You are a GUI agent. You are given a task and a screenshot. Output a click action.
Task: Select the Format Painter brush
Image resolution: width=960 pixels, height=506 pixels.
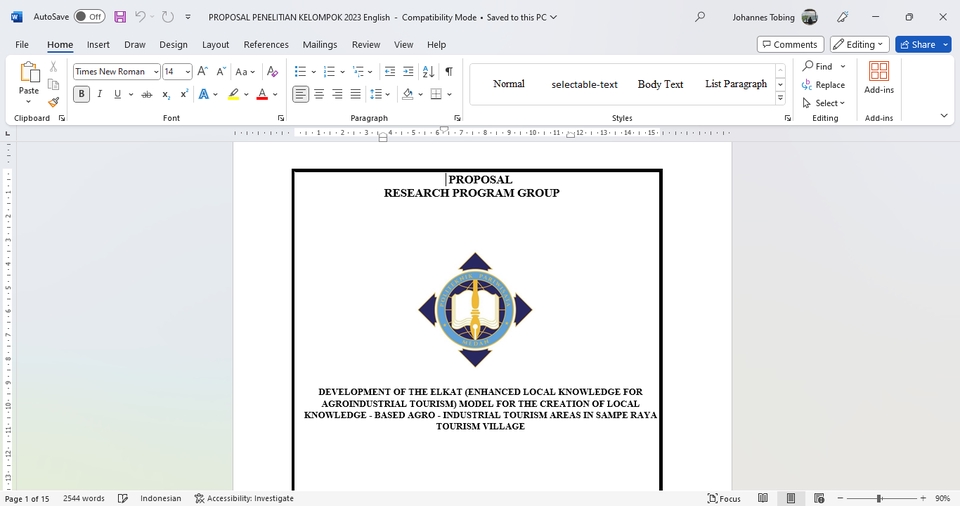(53, 102)
